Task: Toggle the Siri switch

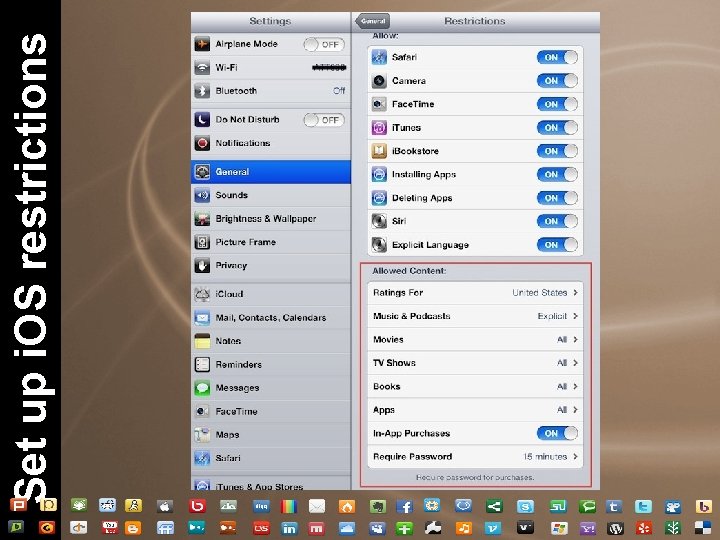Action: (557, 221)
